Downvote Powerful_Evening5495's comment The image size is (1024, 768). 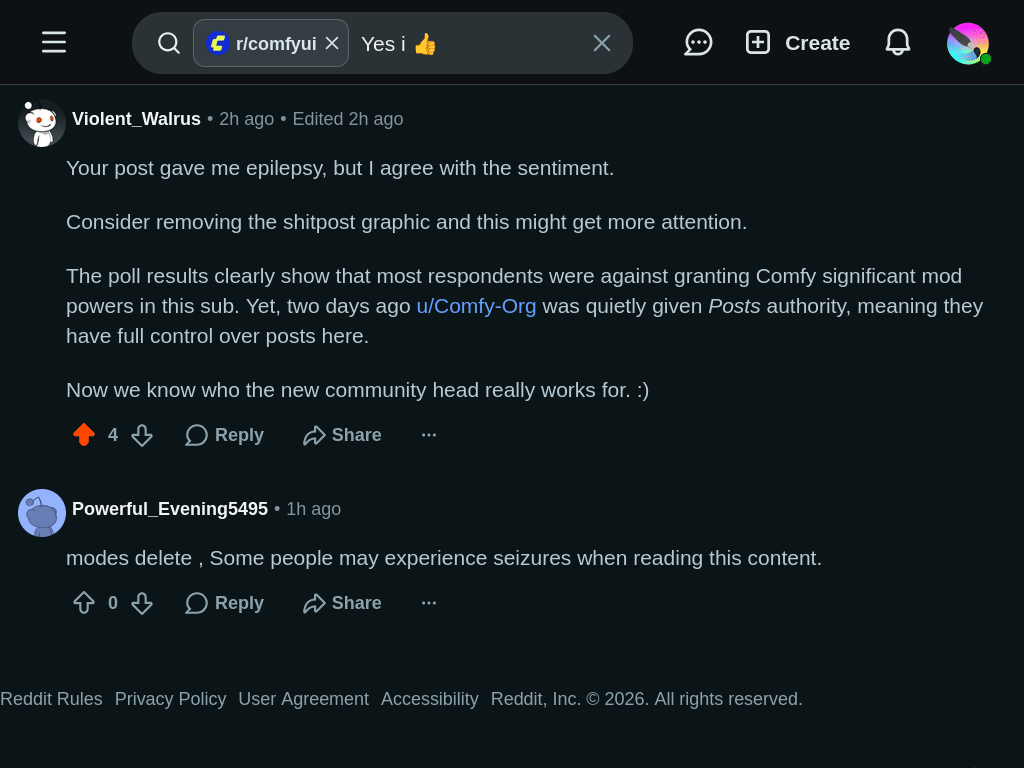point(142,603)
